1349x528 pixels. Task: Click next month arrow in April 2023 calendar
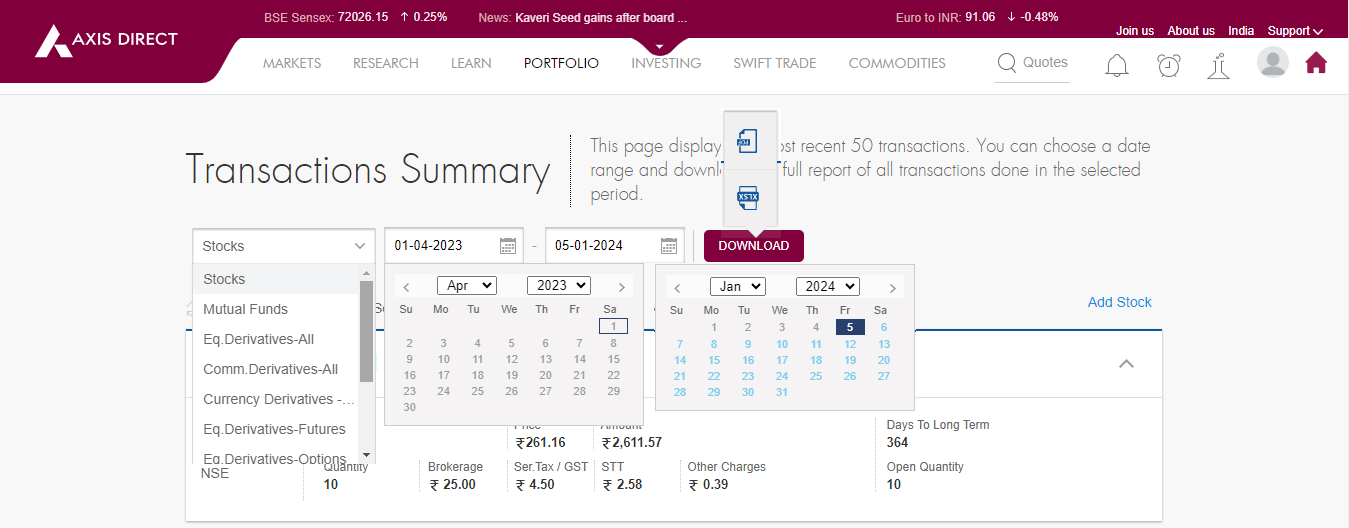(x=622, y=287)
